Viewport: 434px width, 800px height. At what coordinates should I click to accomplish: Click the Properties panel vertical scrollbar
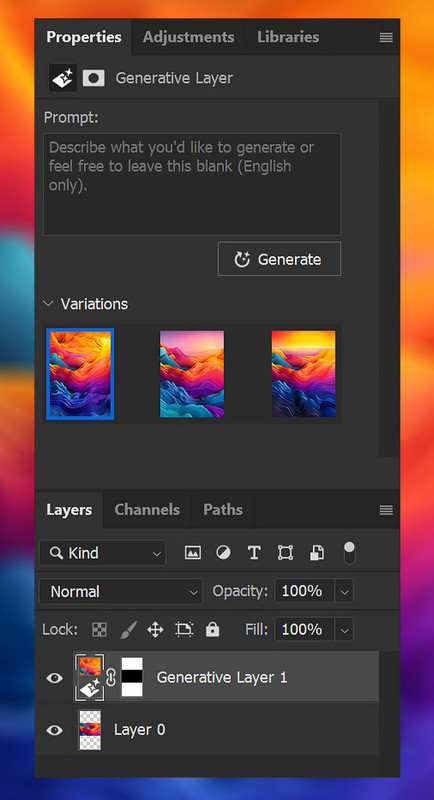(389, 278)
